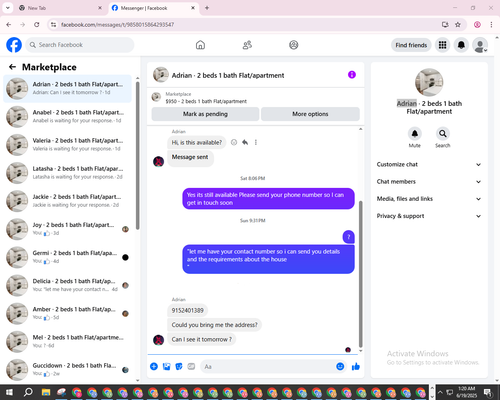The image size is (500, 400).
Task: Choose a GIF in the composer
Action: (x=191, y=367)
